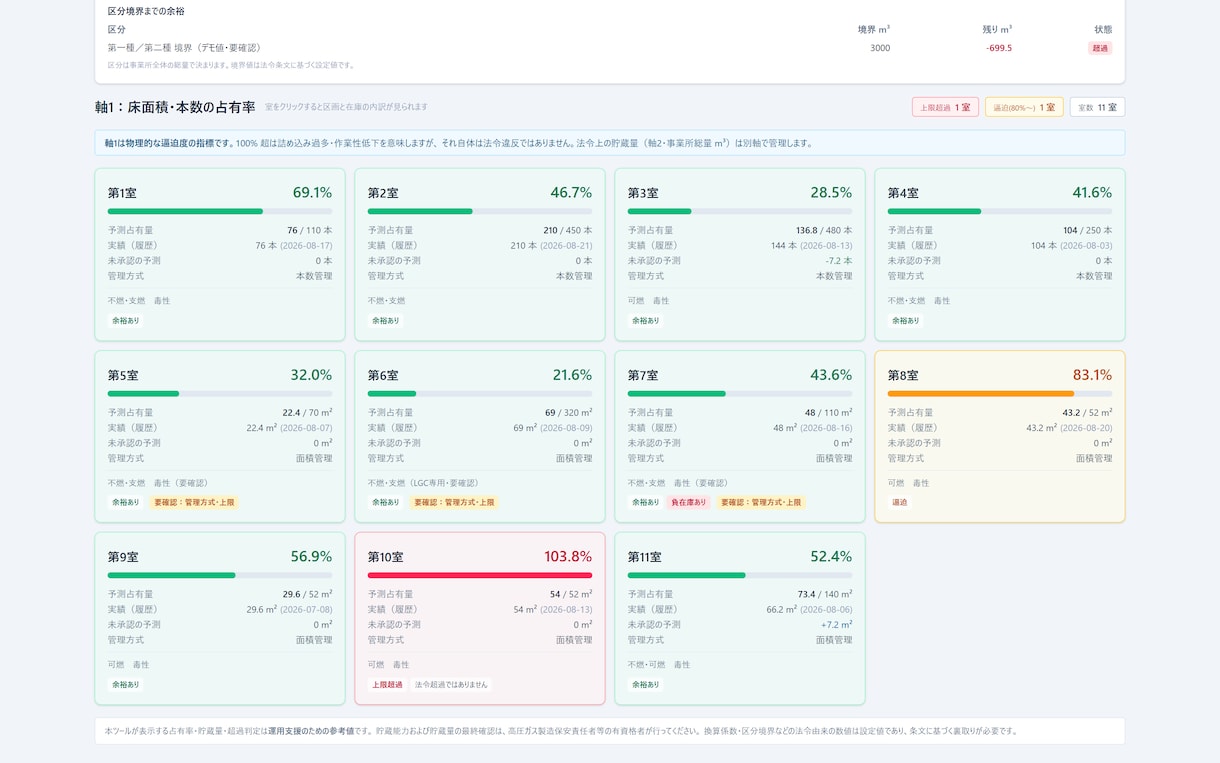
Task: Open the 第1室 room card
Action: tap(220, 255)
